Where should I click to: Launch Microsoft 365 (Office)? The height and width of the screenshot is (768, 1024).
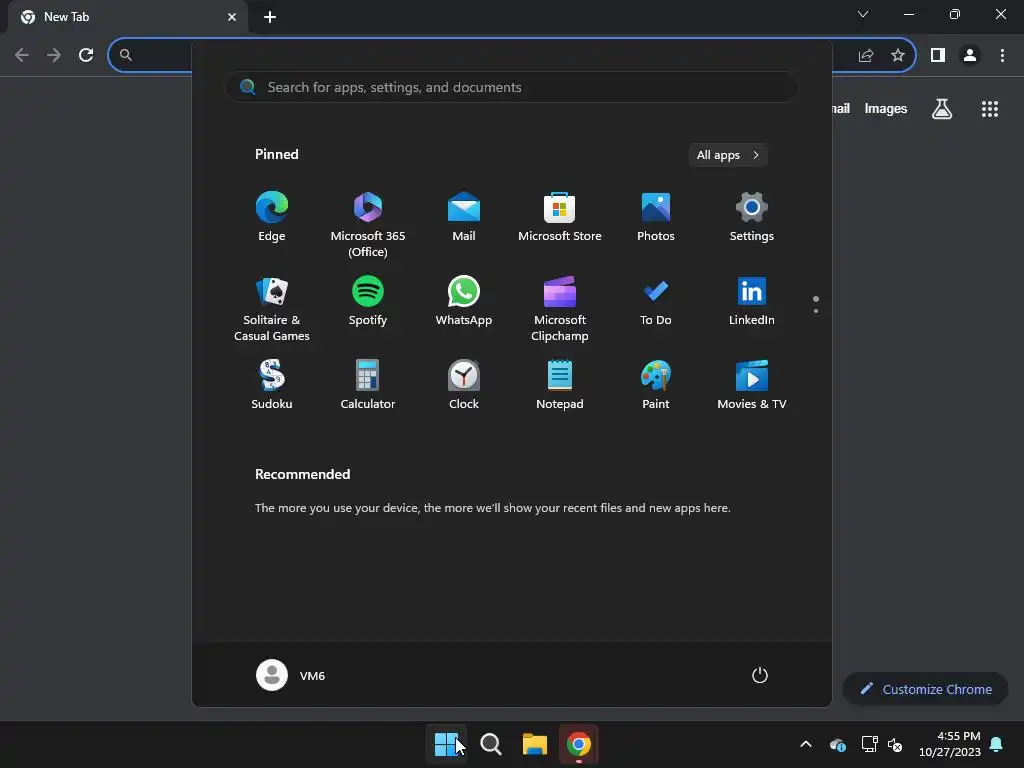point(368,225)
